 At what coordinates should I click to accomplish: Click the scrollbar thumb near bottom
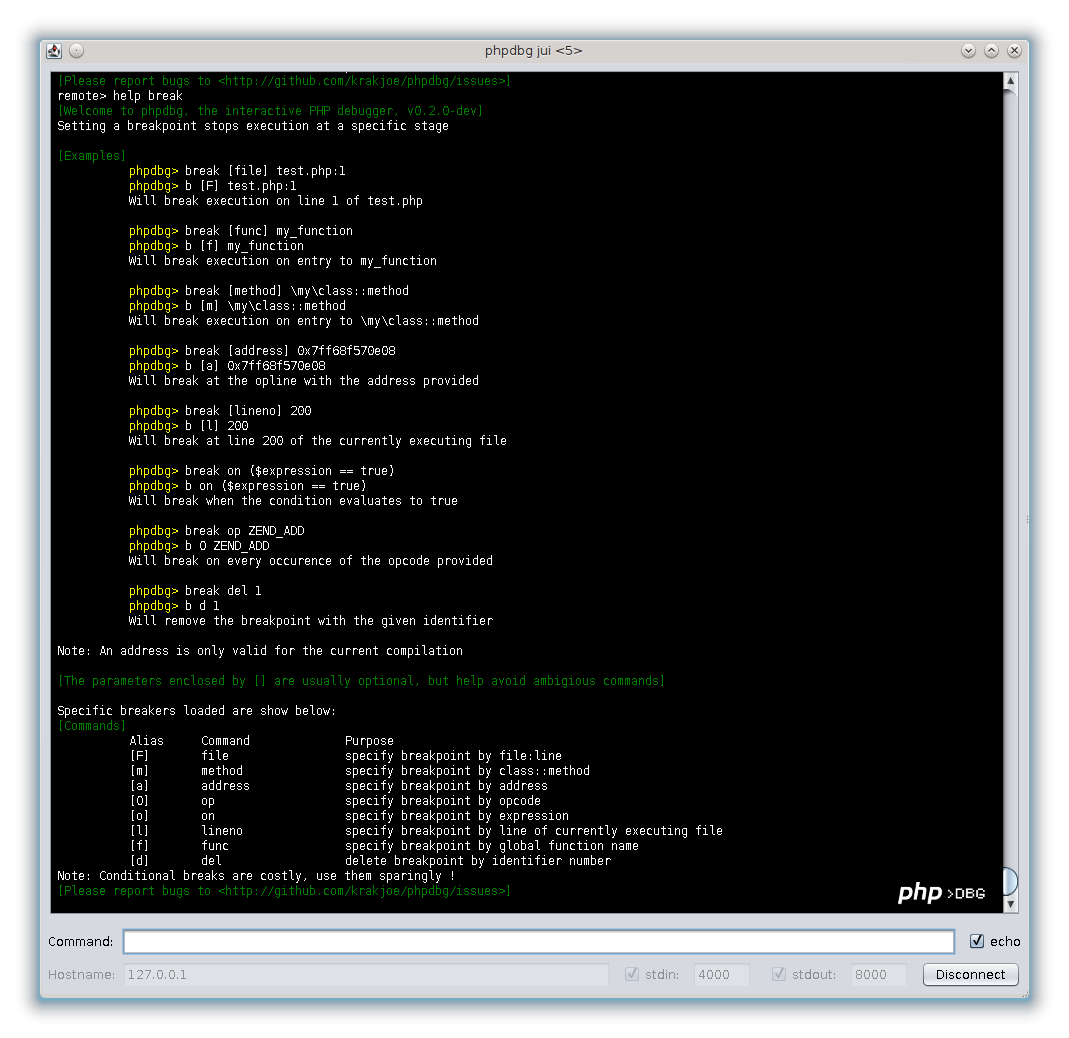[x=1010, y=881]
